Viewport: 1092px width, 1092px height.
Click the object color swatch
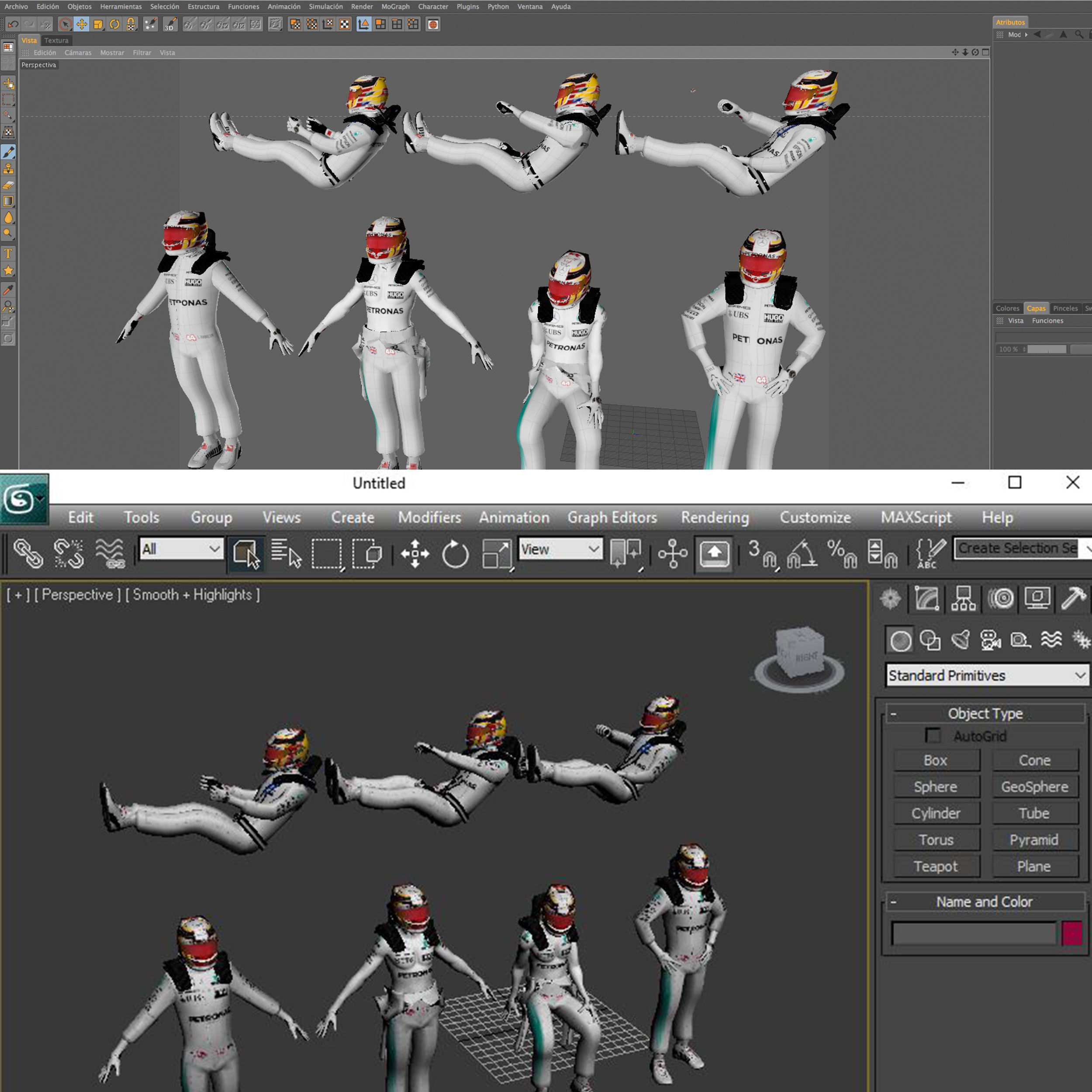[x=1071, y=933]
